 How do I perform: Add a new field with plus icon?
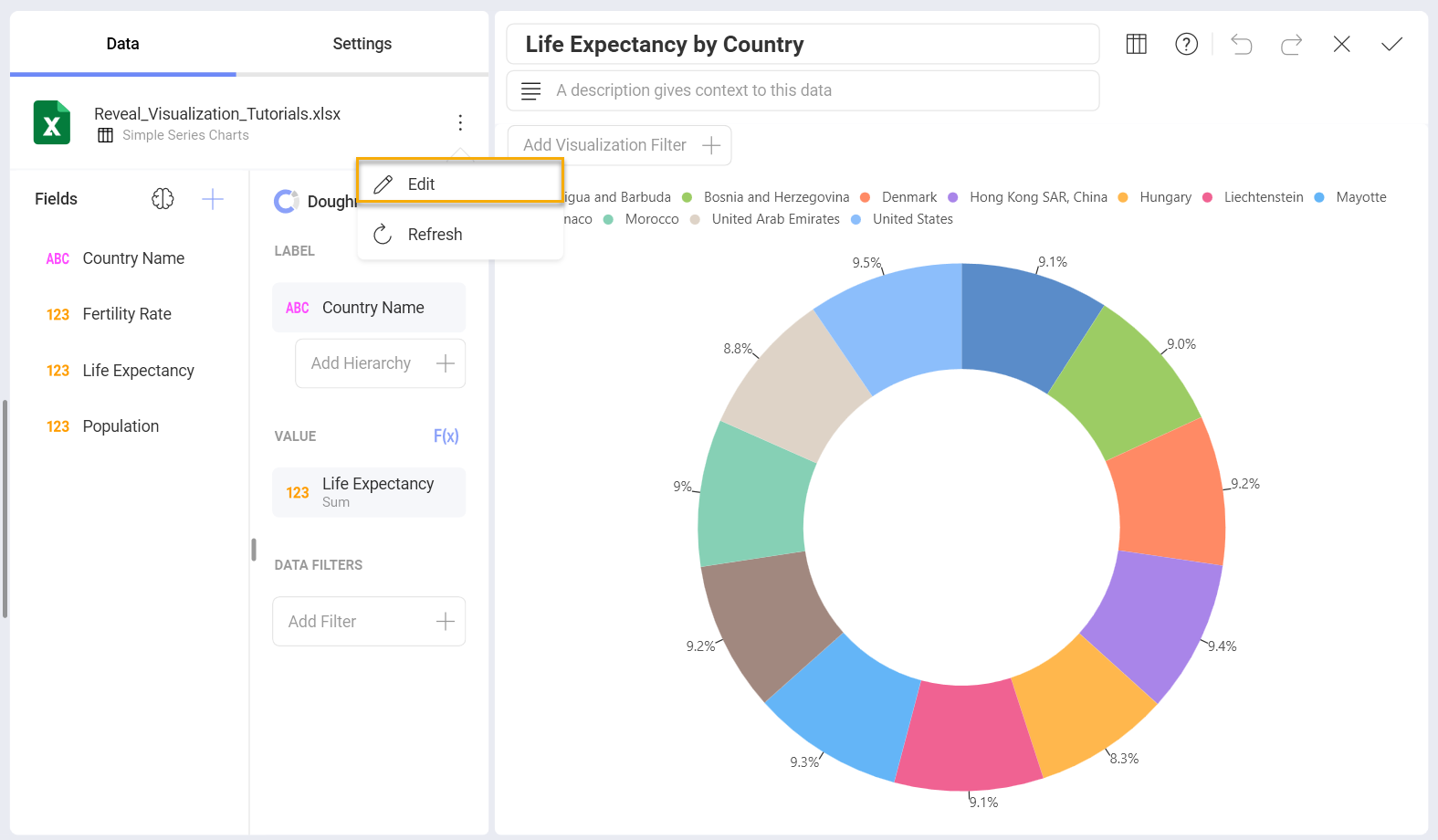pos(213,199)
